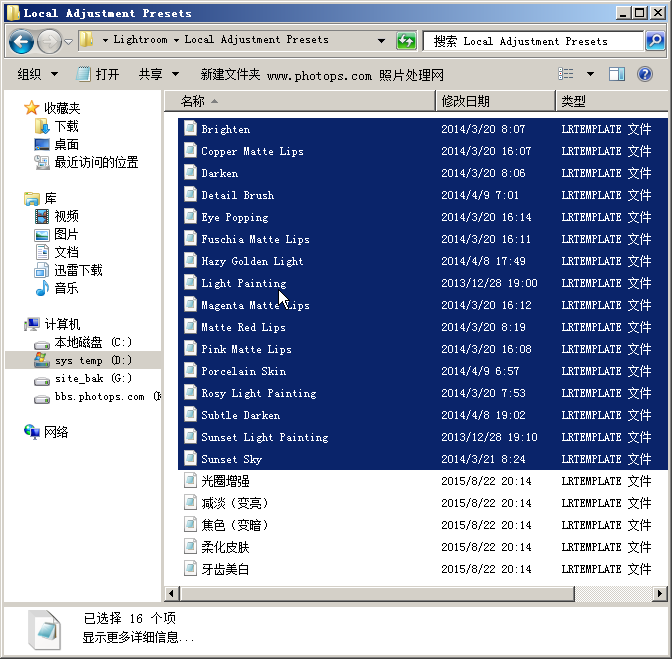The height and width of the screenshot is (659, 672).
Task: Click the Hazy Golden Light file icon
Action: [190, 260]
